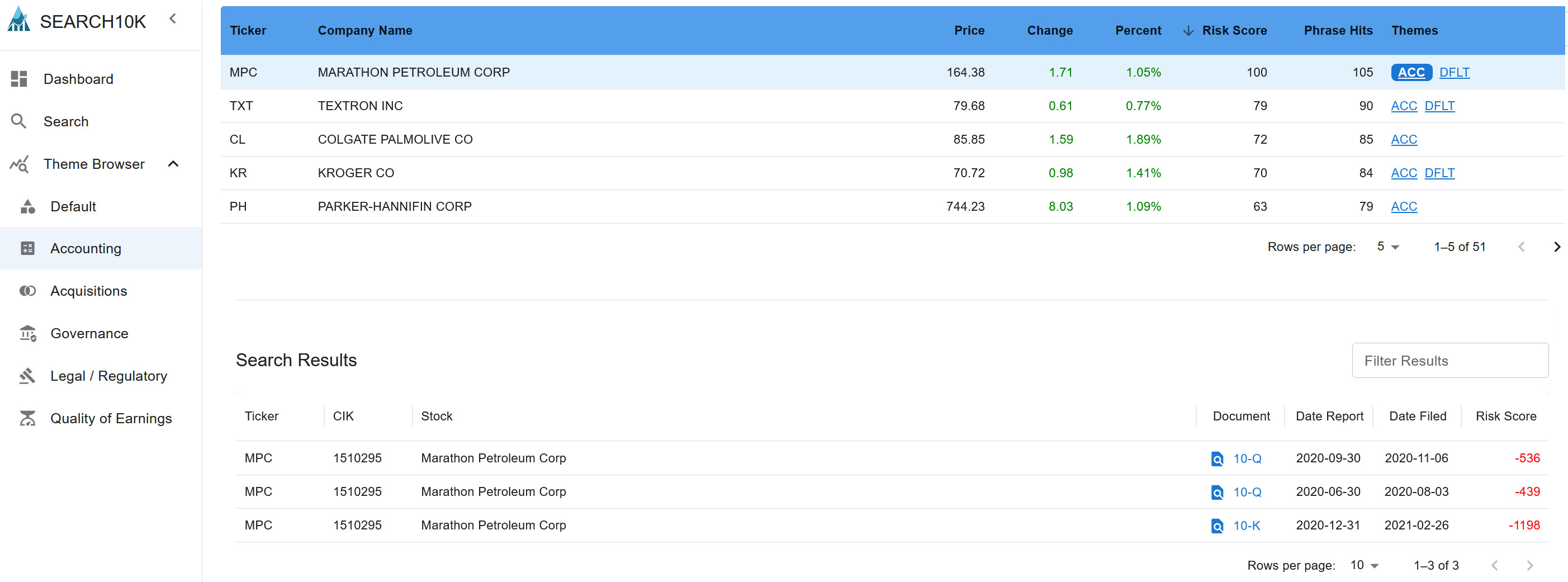Sort by Themes column header

[1415, 30]
